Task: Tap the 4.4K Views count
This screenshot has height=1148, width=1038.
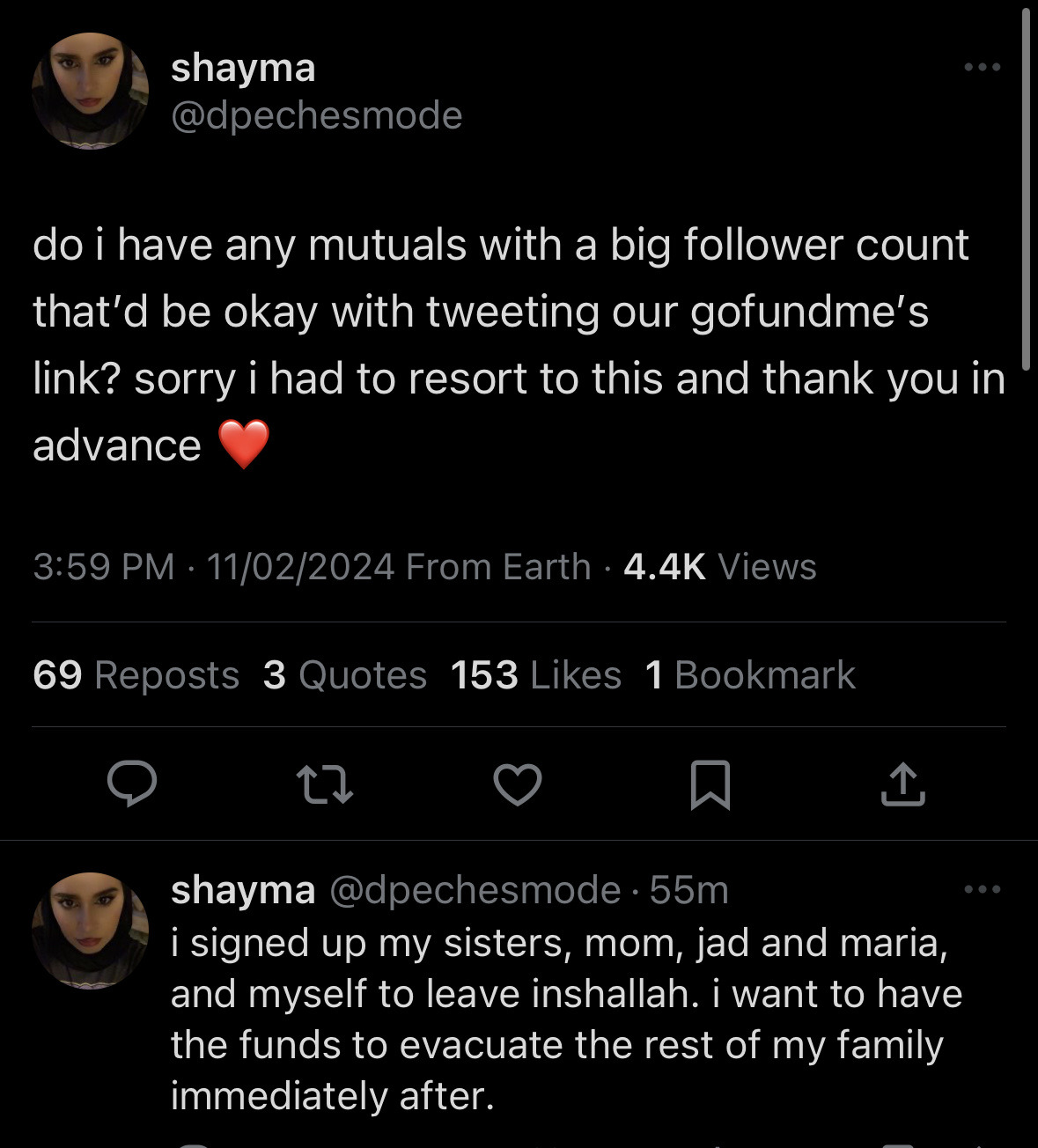Action: pyautogui.click(x=719, y=567)
